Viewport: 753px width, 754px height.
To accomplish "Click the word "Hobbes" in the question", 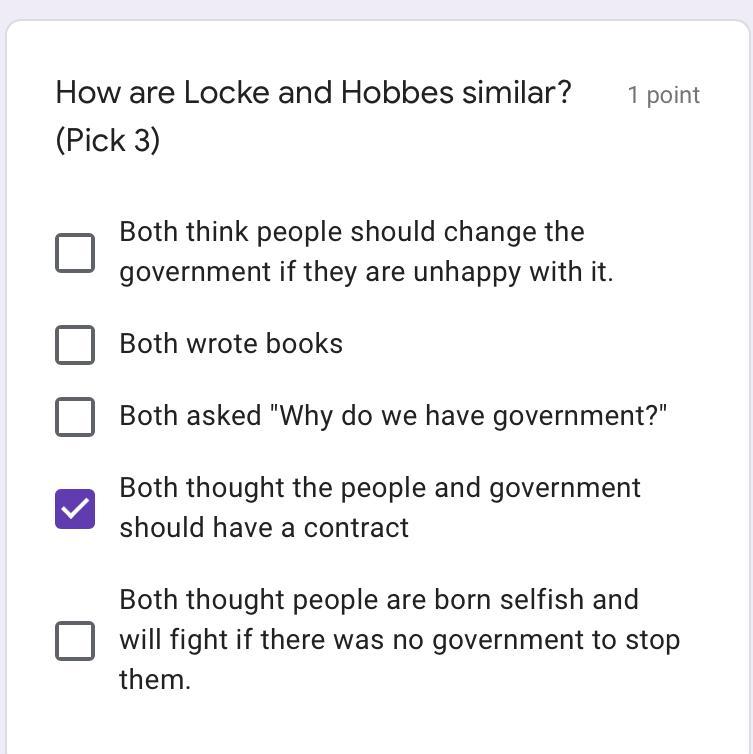I will pyautogui.click(x=397, y=93).
